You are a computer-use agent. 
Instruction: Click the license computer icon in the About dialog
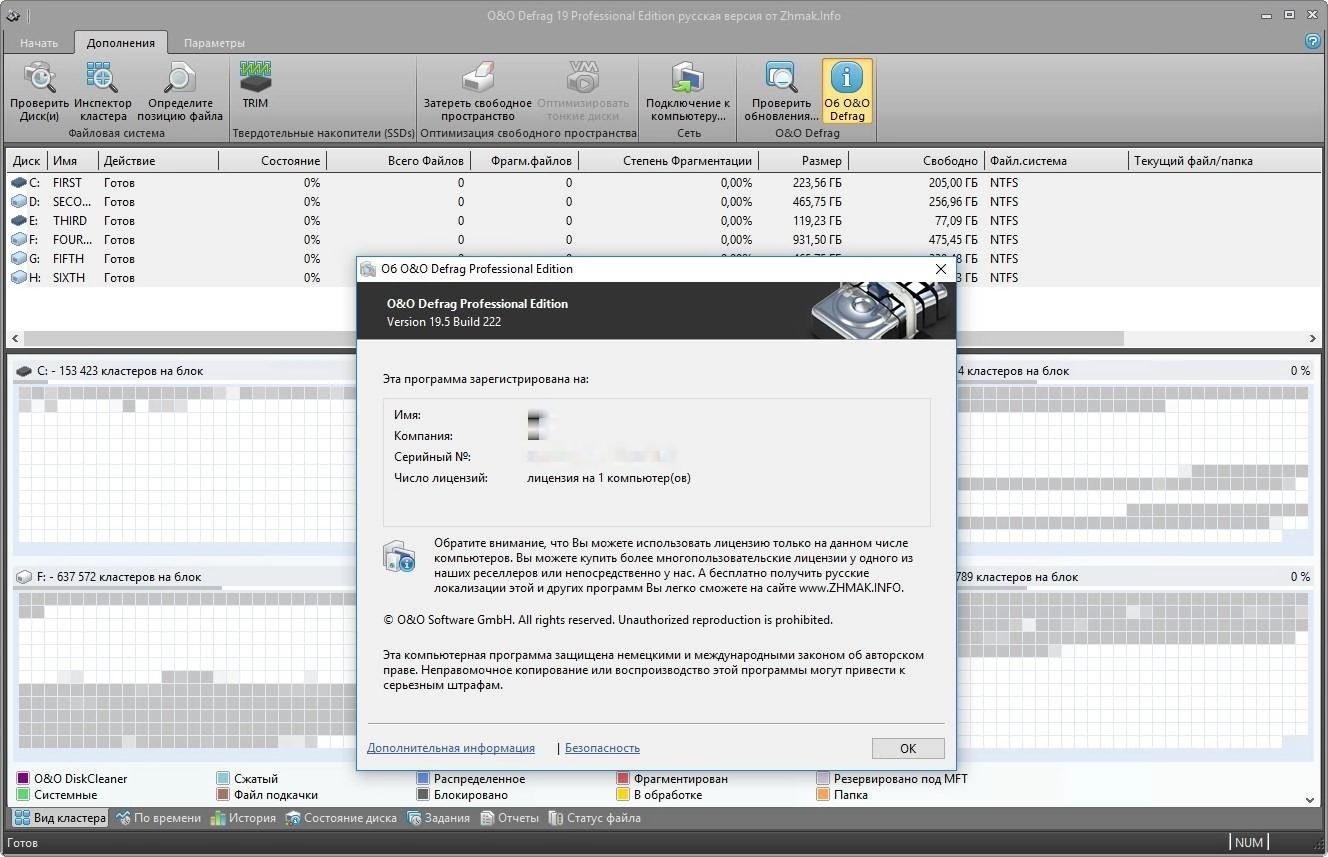point(399,557)
